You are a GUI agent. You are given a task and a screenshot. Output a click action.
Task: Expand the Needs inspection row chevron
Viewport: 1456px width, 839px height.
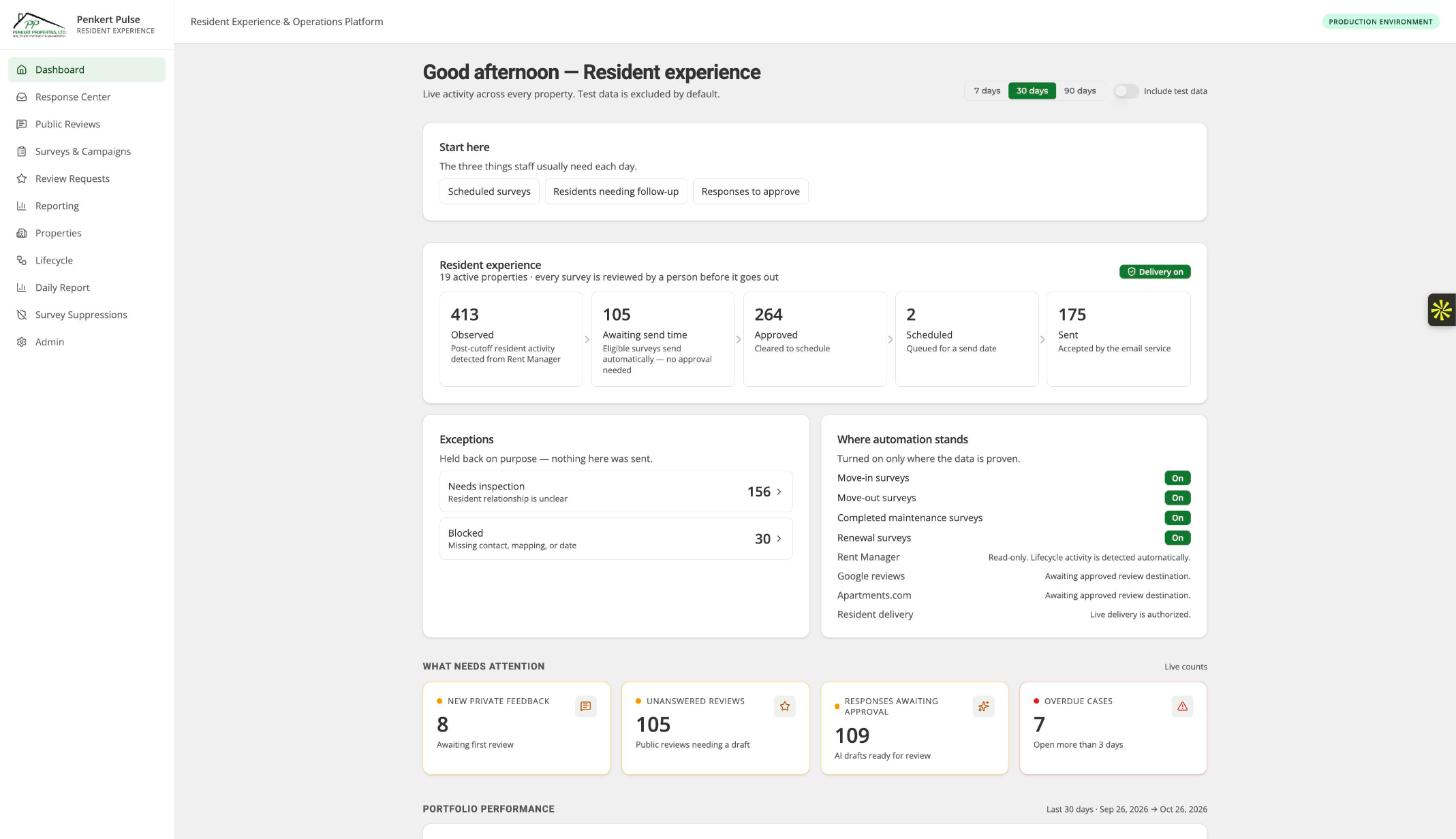(779, 492)
